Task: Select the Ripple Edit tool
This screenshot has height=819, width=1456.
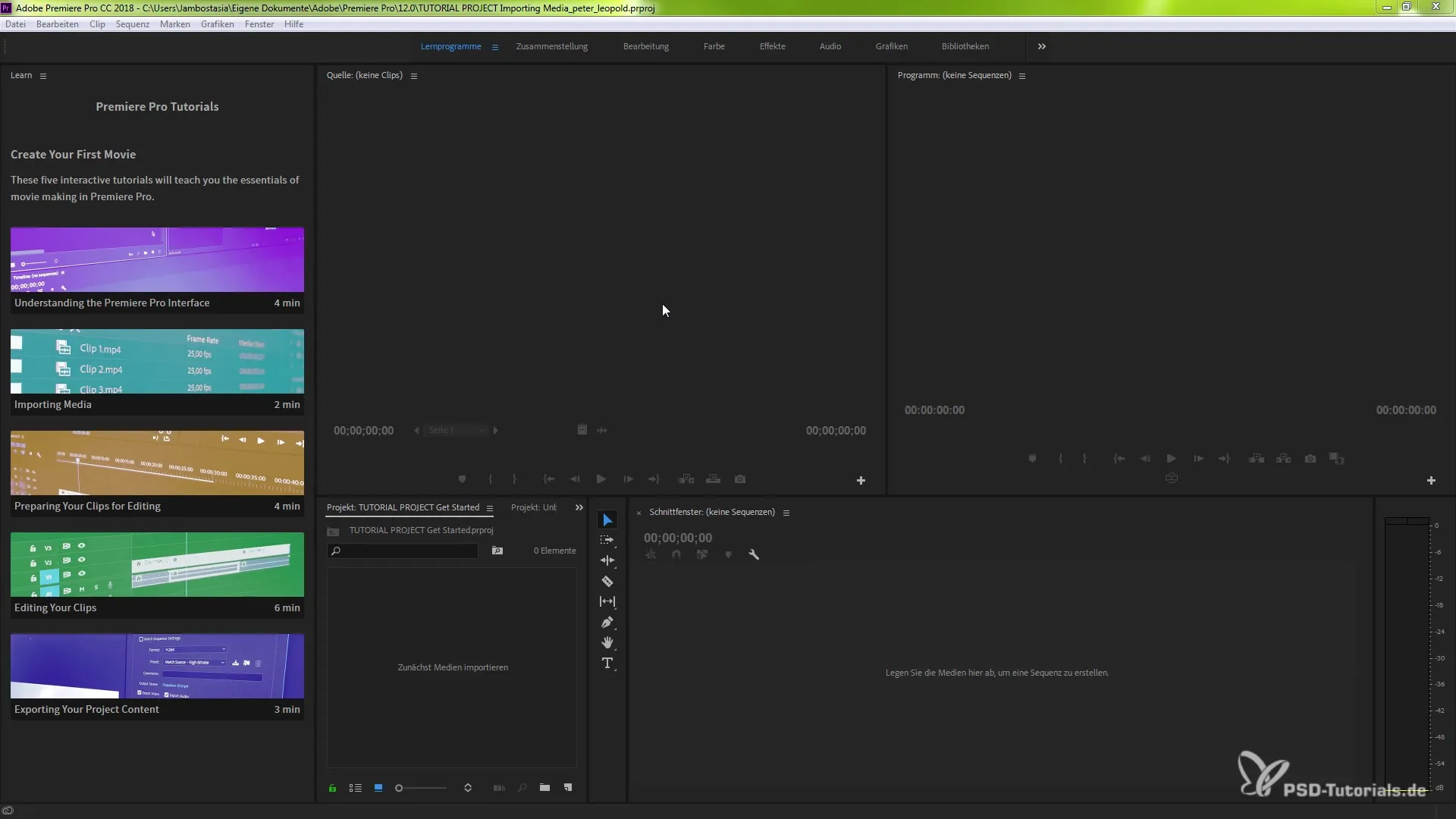Action: pos(607,560)
